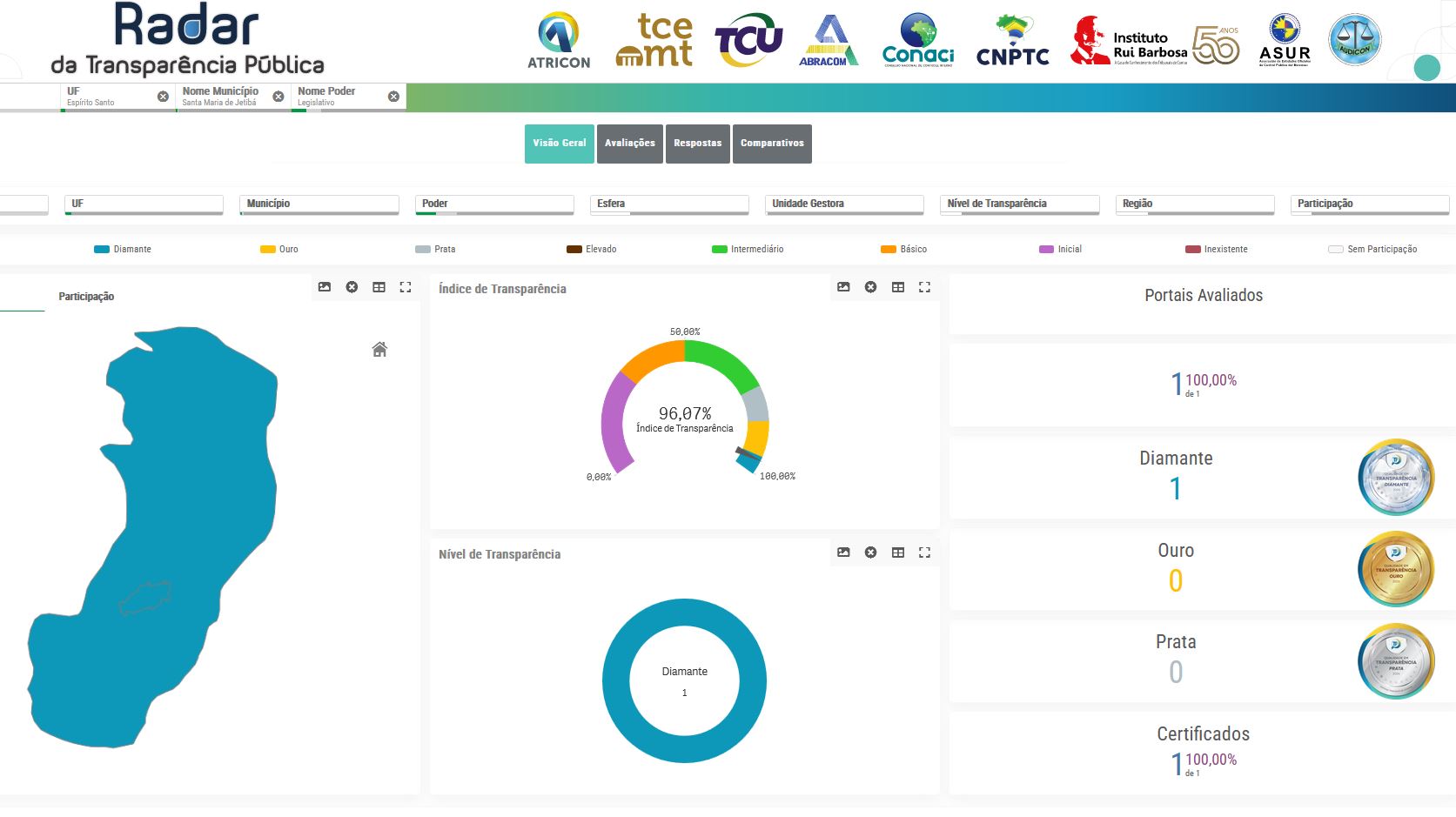Export Nível de Transparência chart as image
This screenshot has height=817, width=1456.
(x=843, y=552)
